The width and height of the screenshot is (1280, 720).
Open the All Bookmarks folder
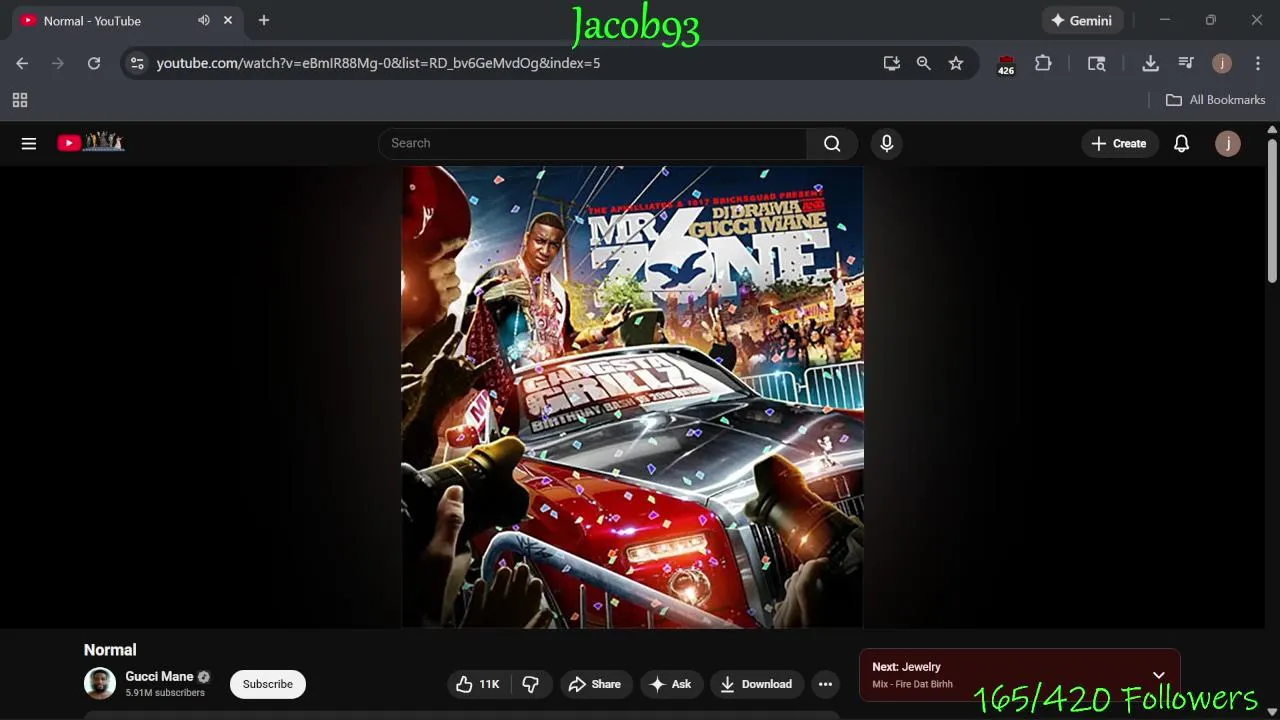(1216, 100)
